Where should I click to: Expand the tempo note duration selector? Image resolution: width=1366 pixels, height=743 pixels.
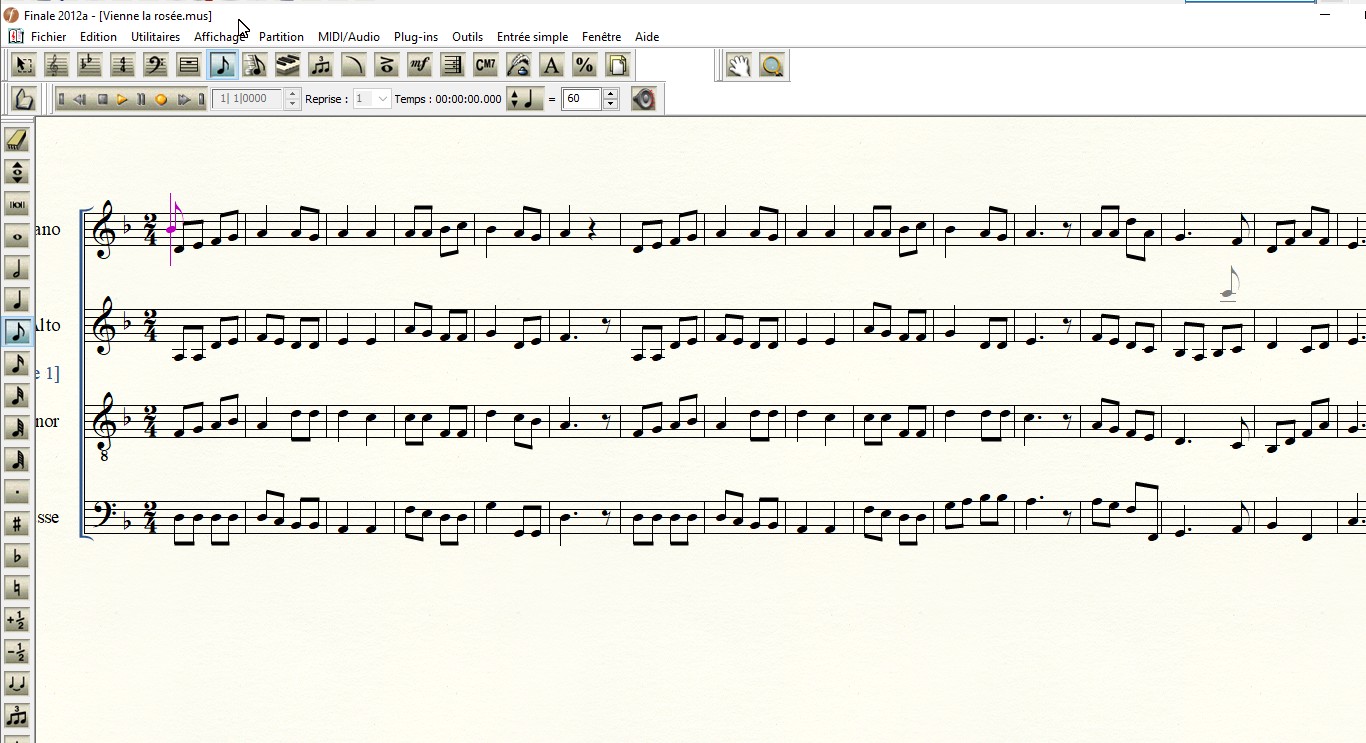tap(514, 99)
